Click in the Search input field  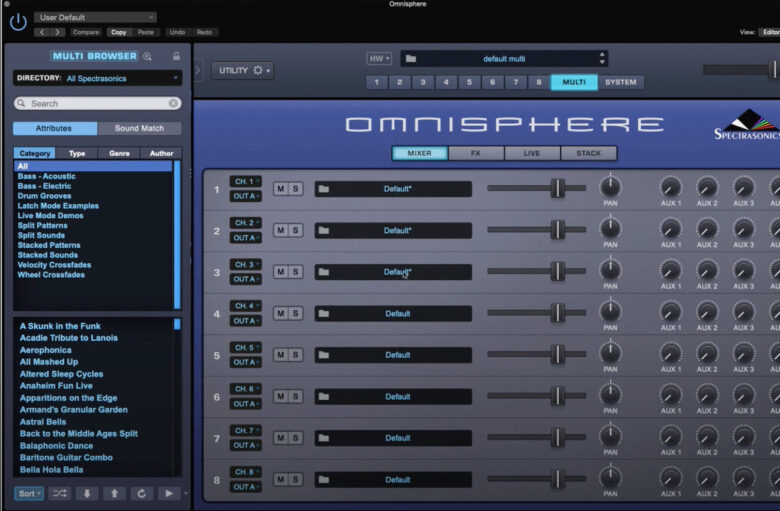click(x=98, y=103)
